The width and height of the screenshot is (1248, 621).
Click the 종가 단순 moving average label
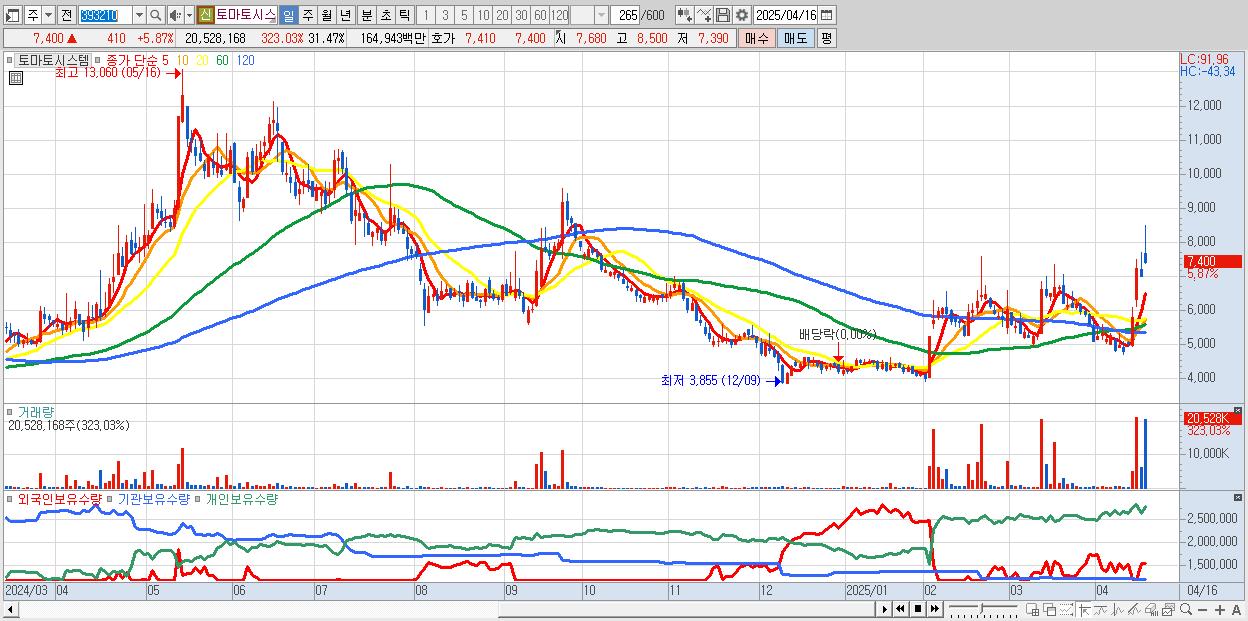pyautogui.click(x=131, y=60)
